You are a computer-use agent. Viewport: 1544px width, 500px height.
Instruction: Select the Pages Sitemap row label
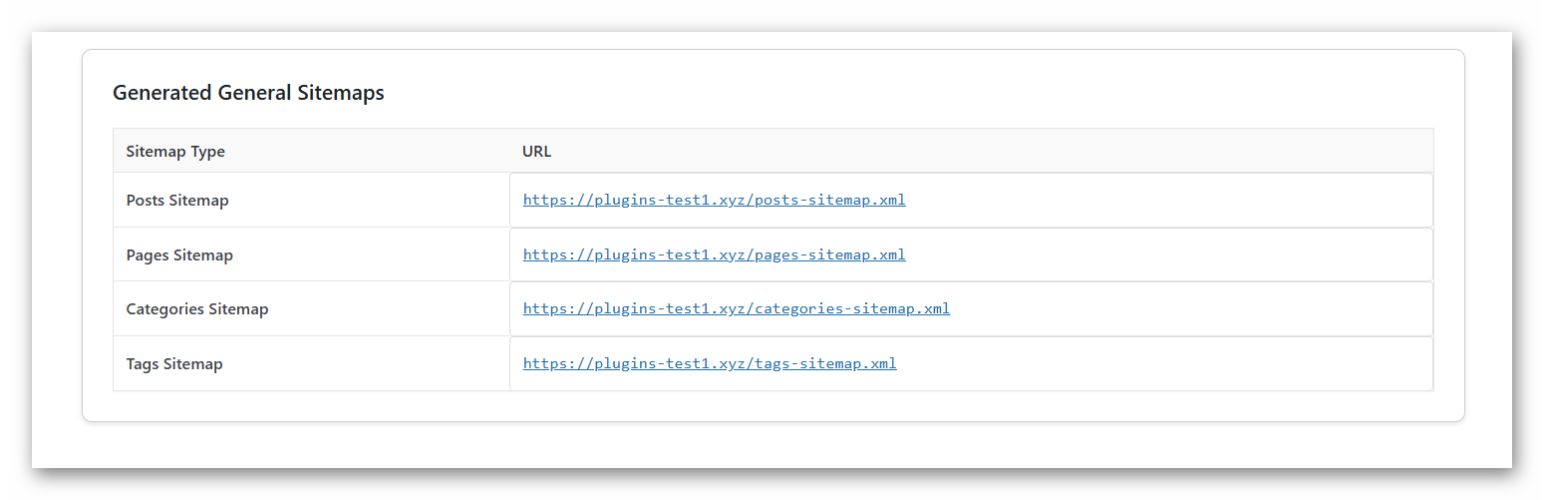pyautogui.click(x=179, y=255)
